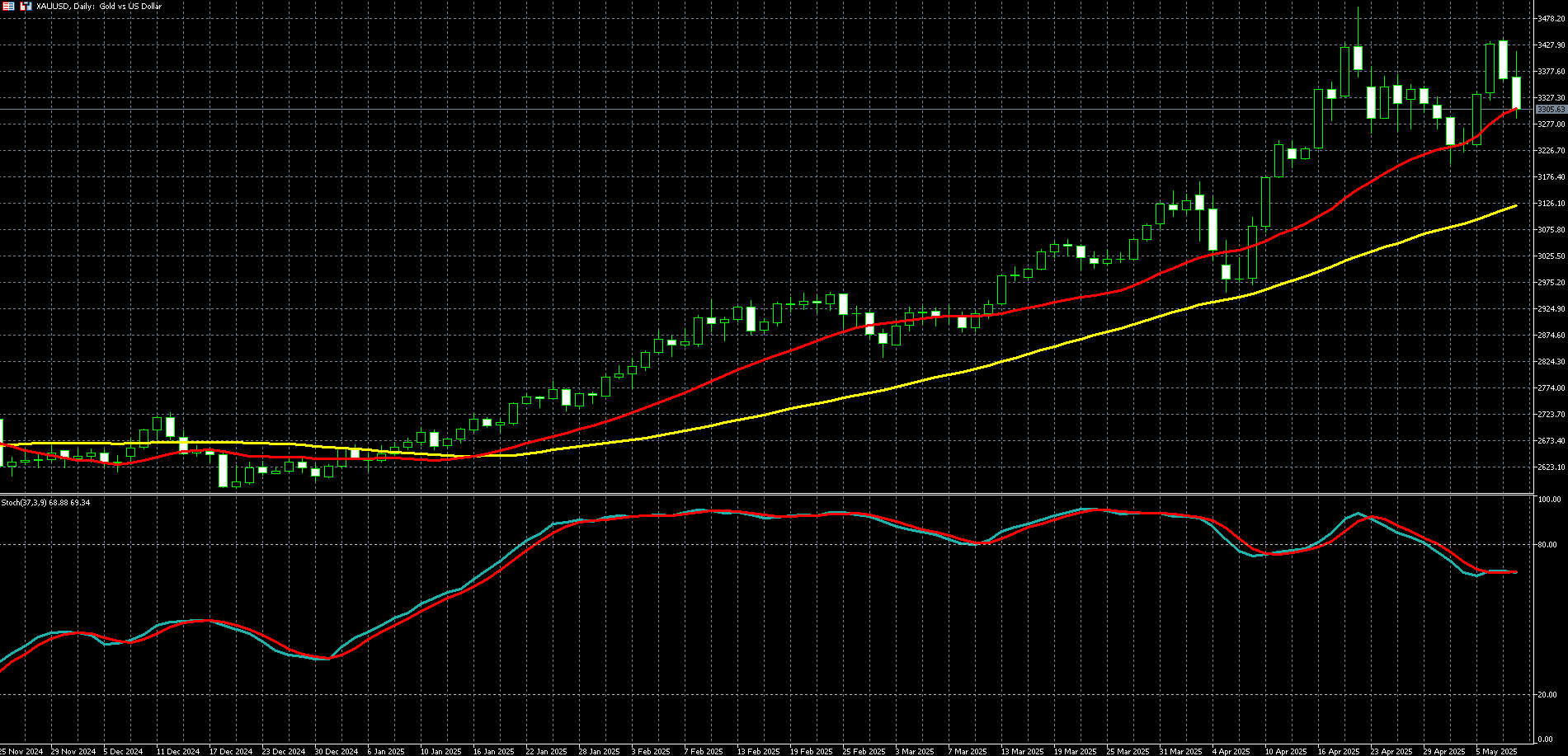Viewport: 1568px width, 756px height.
Task: Click the 5 May 2025 date label
Action: click(1495, 751)
